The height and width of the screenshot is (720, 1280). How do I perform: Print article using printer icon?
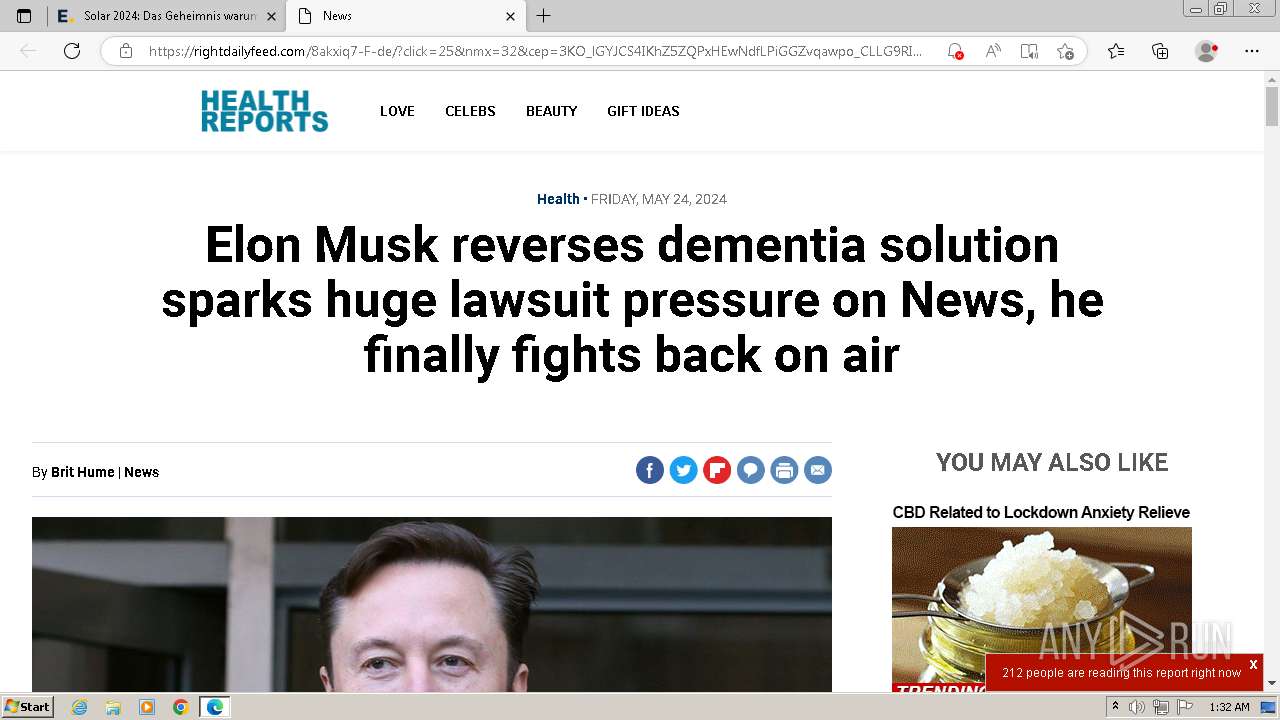[x=784, y=470]
